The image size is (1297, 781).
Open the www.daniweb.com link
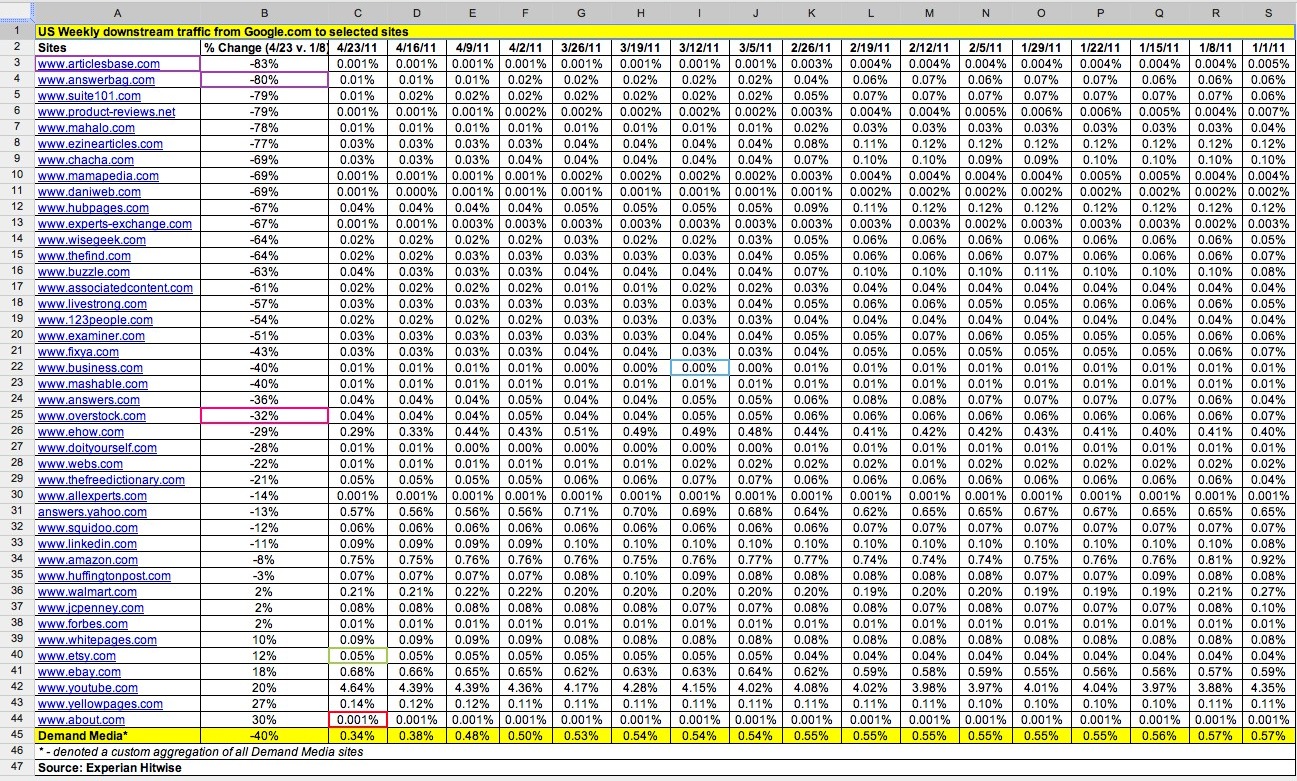click(x=89, y=192)
